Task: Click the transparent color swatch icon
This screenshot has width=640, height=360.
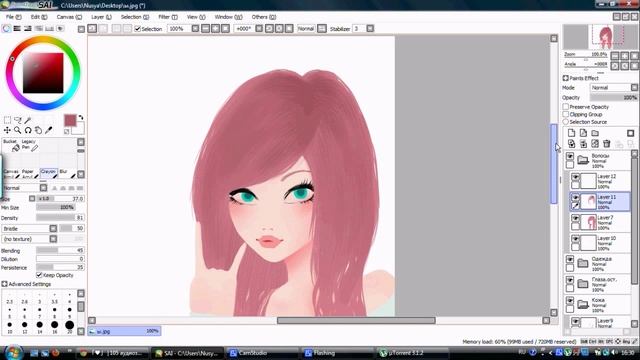Action: (x=67, y=131)
